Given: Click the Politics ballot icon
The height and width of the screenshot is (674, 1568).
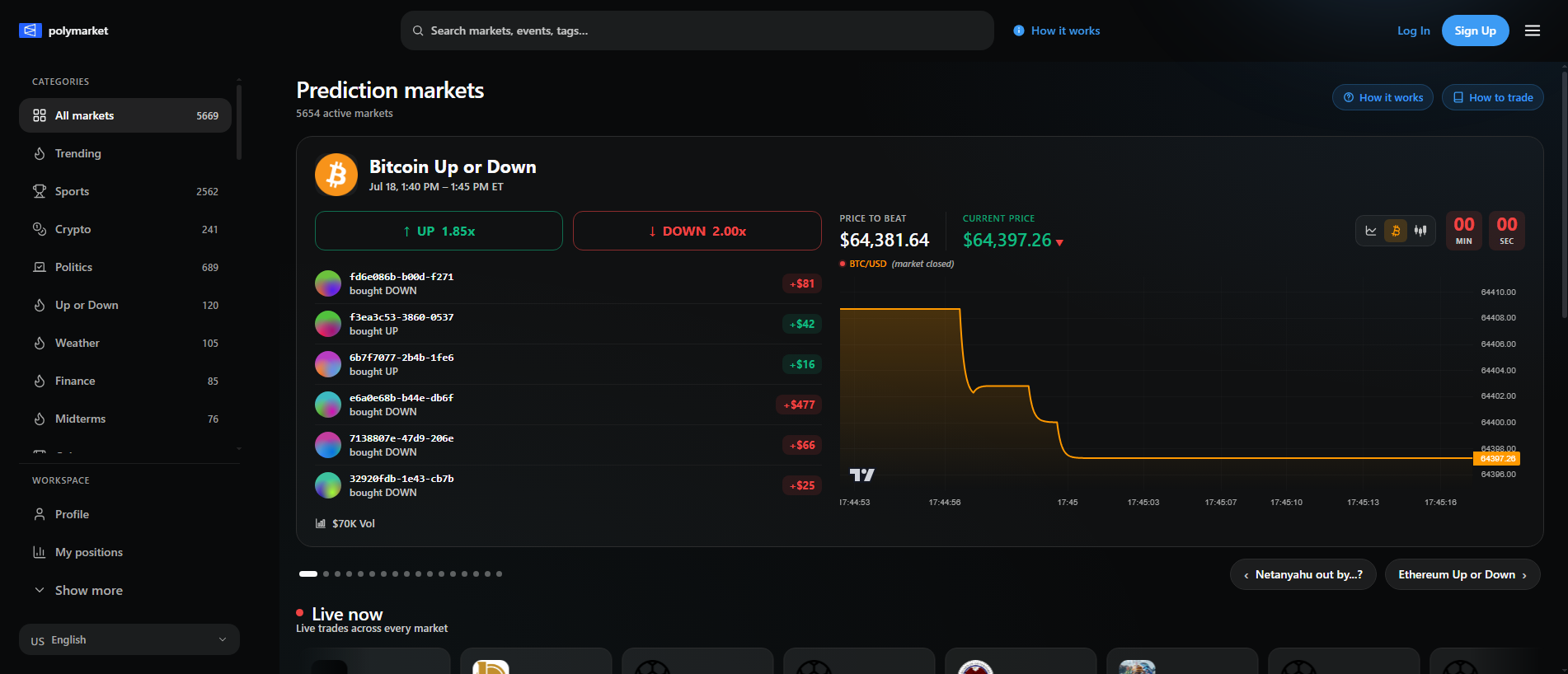Looking at the screenshot, I should tap(40, 267).
